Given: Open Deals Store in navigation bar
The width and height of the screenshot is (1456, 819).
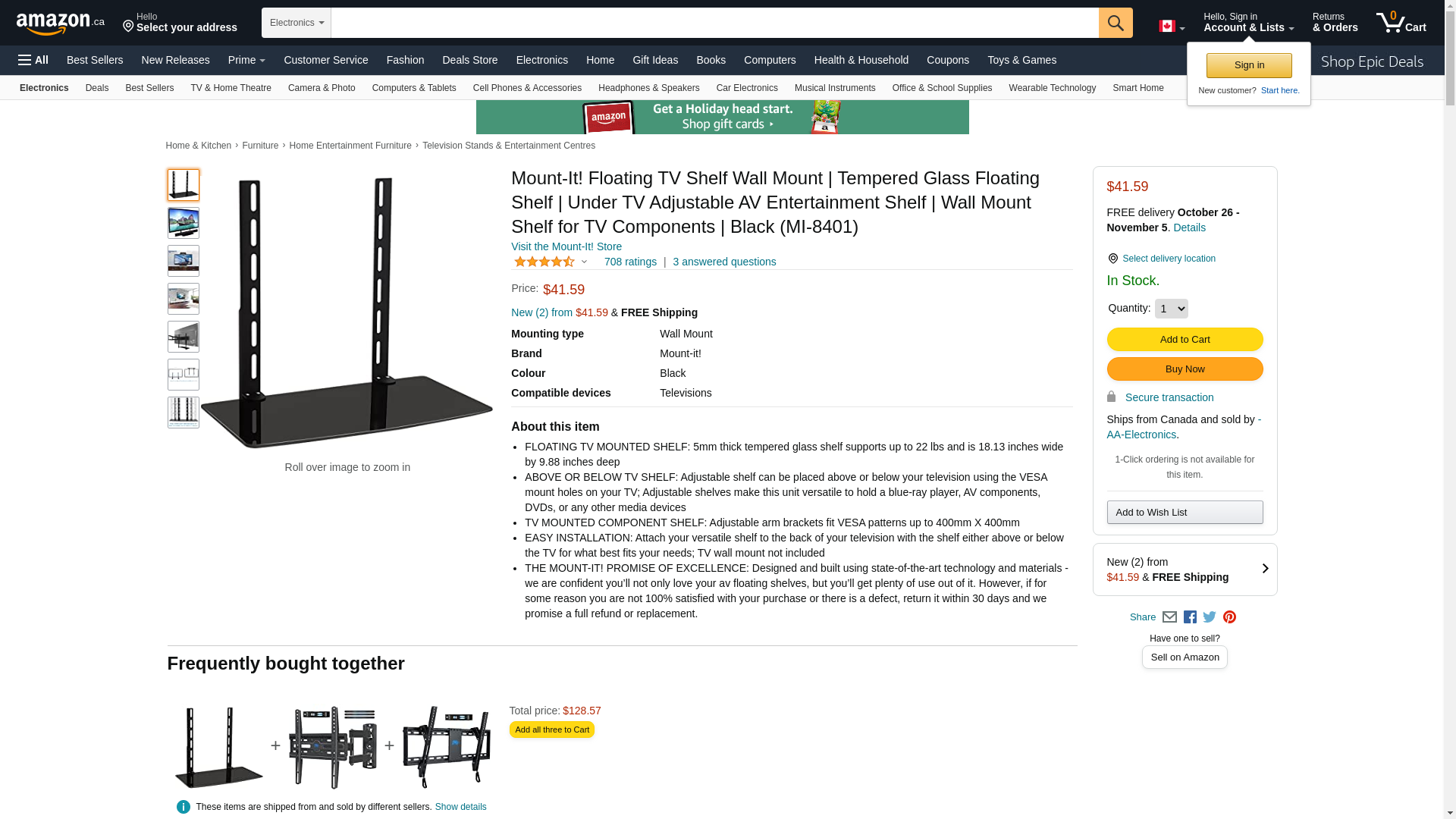Looking at the screenshot, I should (469, 60).
